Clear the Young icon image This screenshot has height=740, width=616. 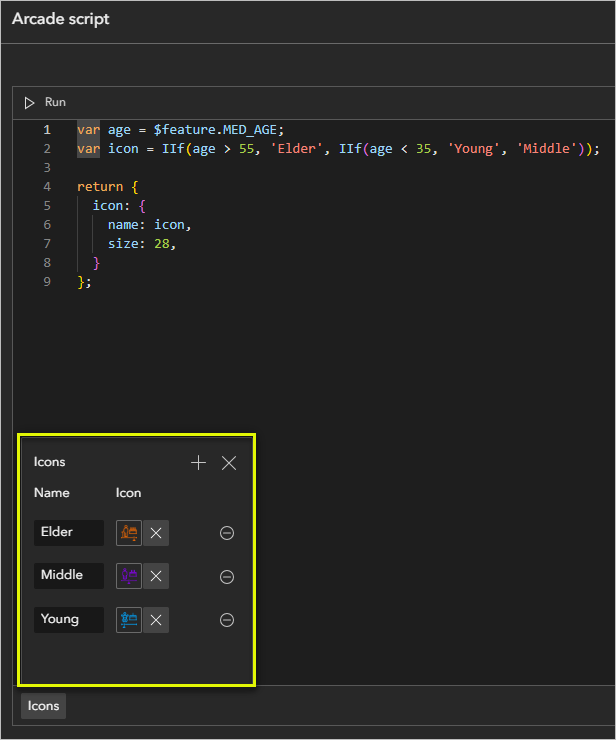coord(156,620)
